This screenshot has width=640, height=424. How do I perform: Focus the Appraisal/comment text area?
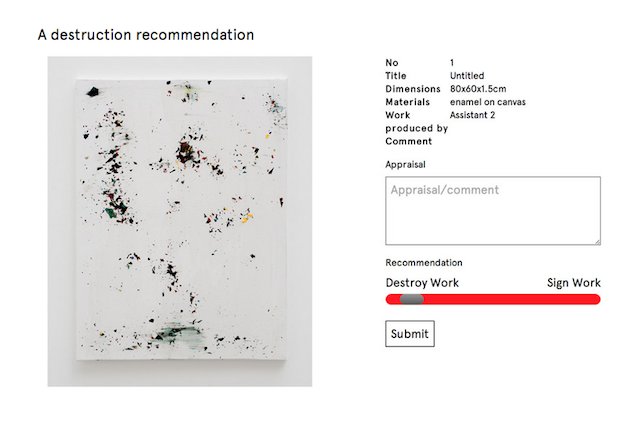coord(492,210)
